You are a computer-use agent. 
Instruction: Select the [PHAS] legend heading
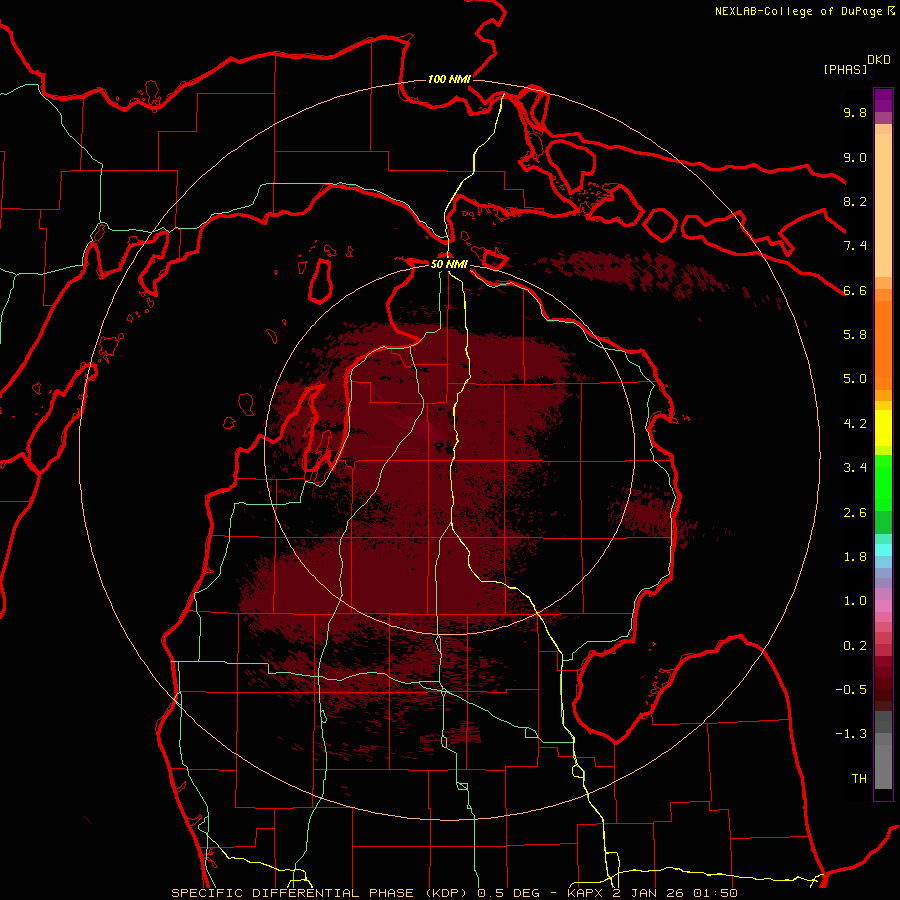click(845, 69)
